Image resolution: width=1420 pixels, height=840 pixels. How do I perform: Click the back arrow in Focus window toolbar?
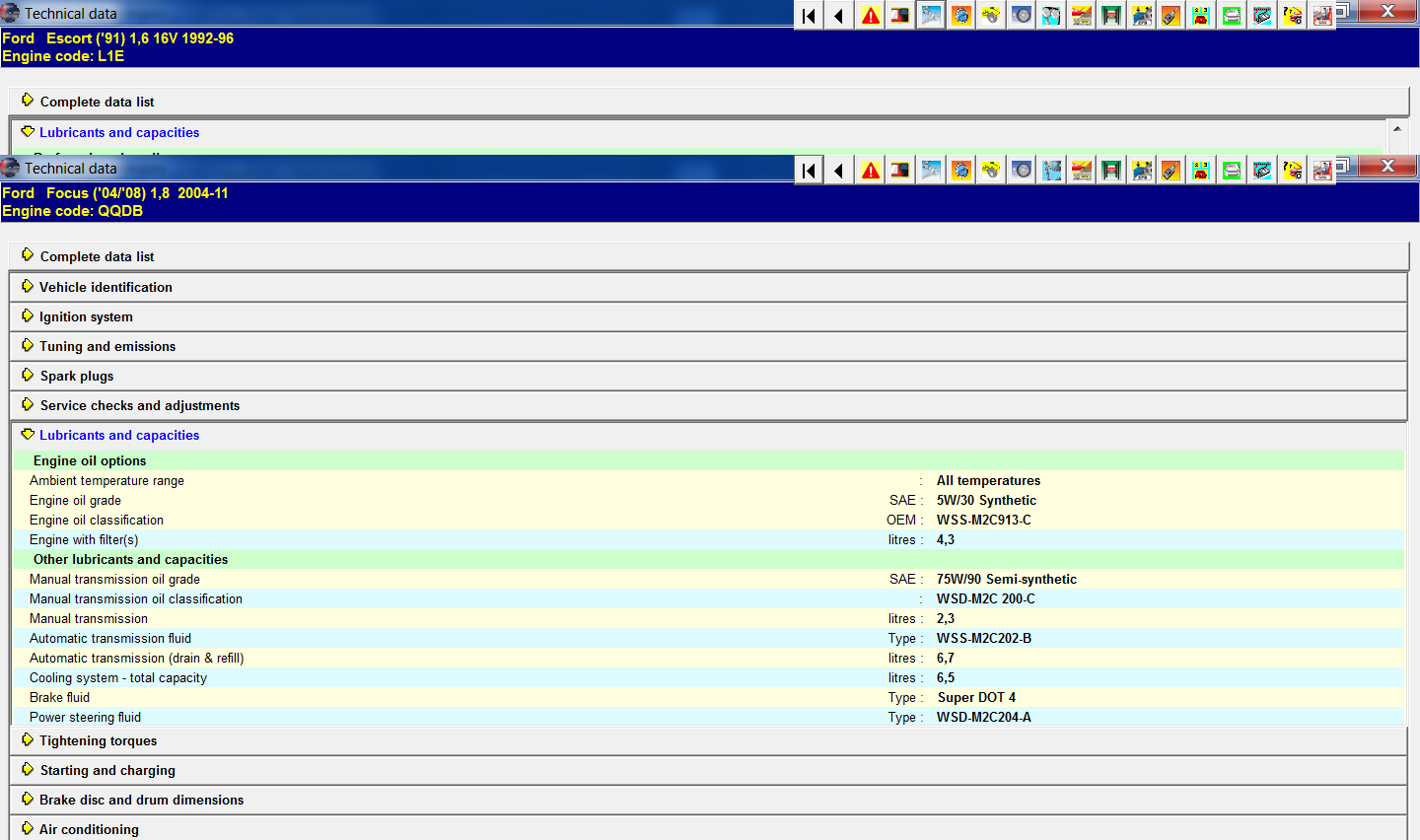(839, 171)
